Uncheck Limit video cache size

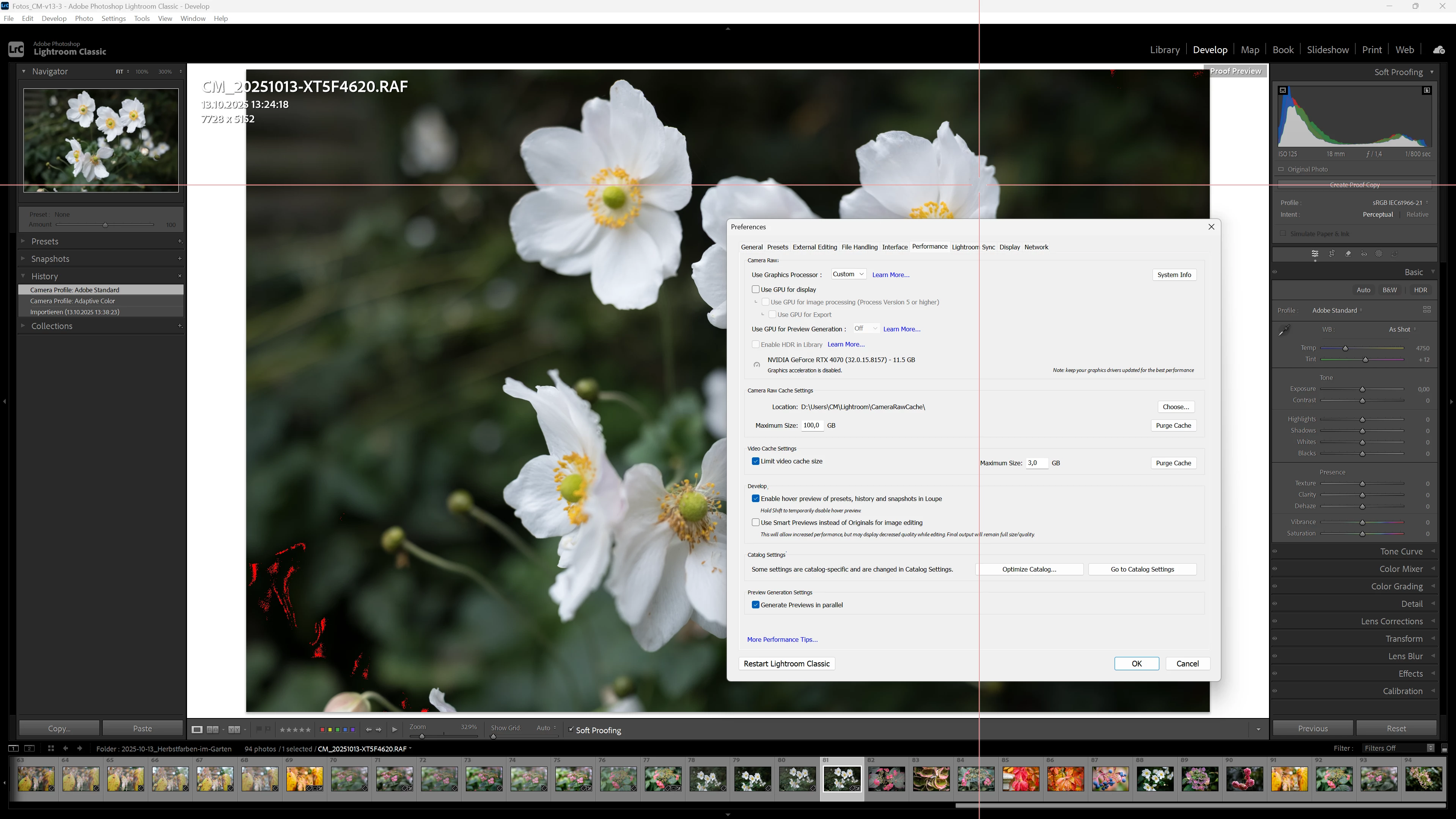tap(755, 461)
